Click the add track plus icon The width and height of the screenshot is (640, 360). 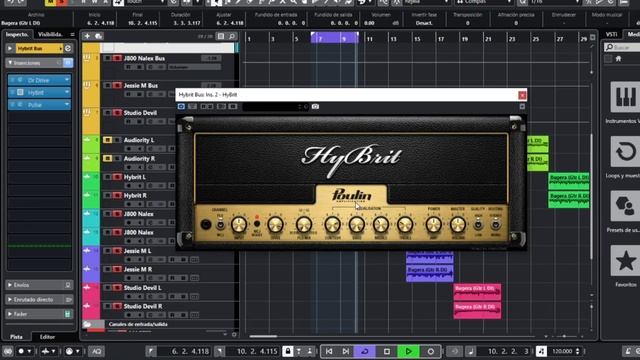[87, 36]
